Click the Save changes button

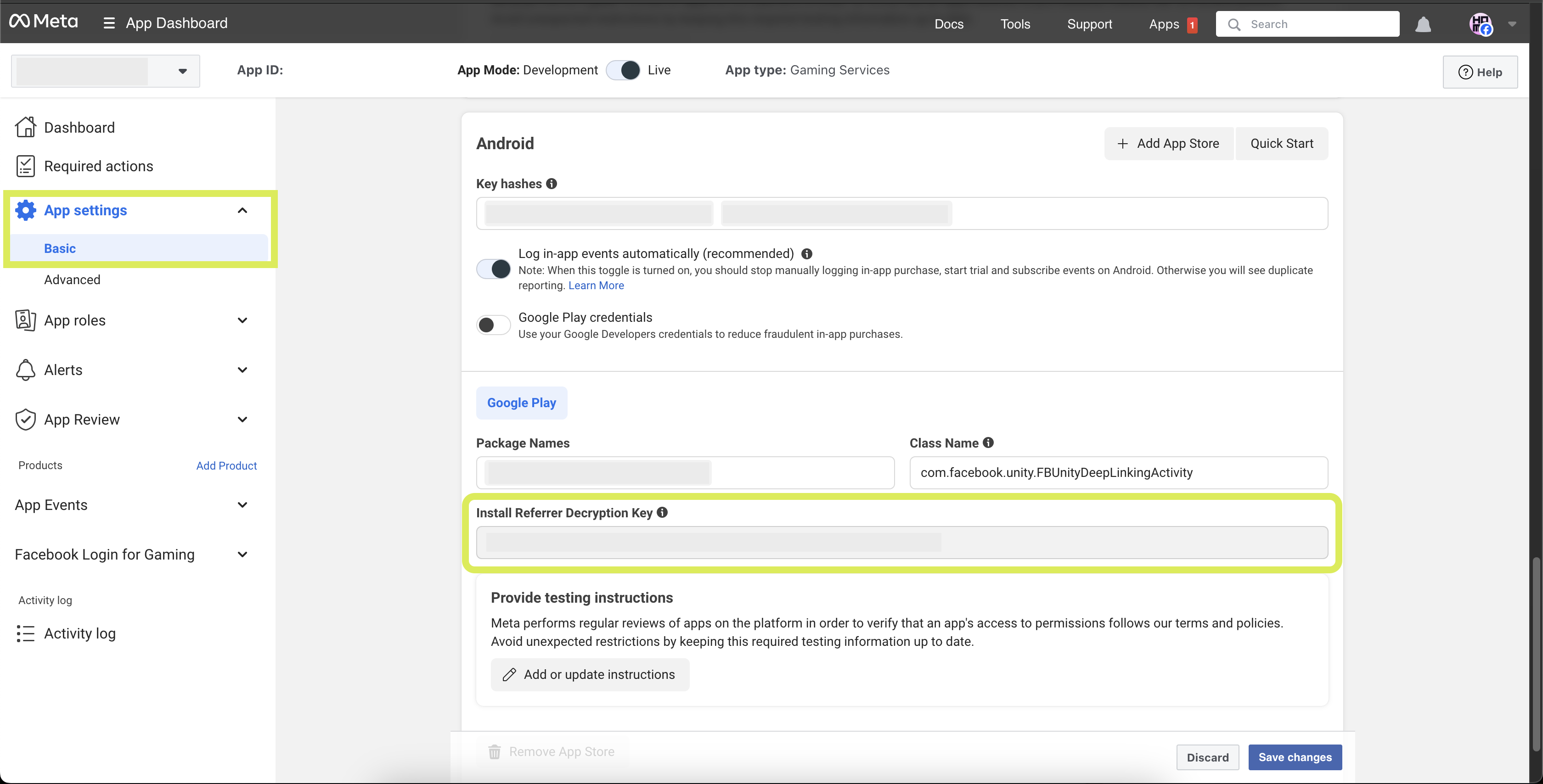[x=1295, y=757]
